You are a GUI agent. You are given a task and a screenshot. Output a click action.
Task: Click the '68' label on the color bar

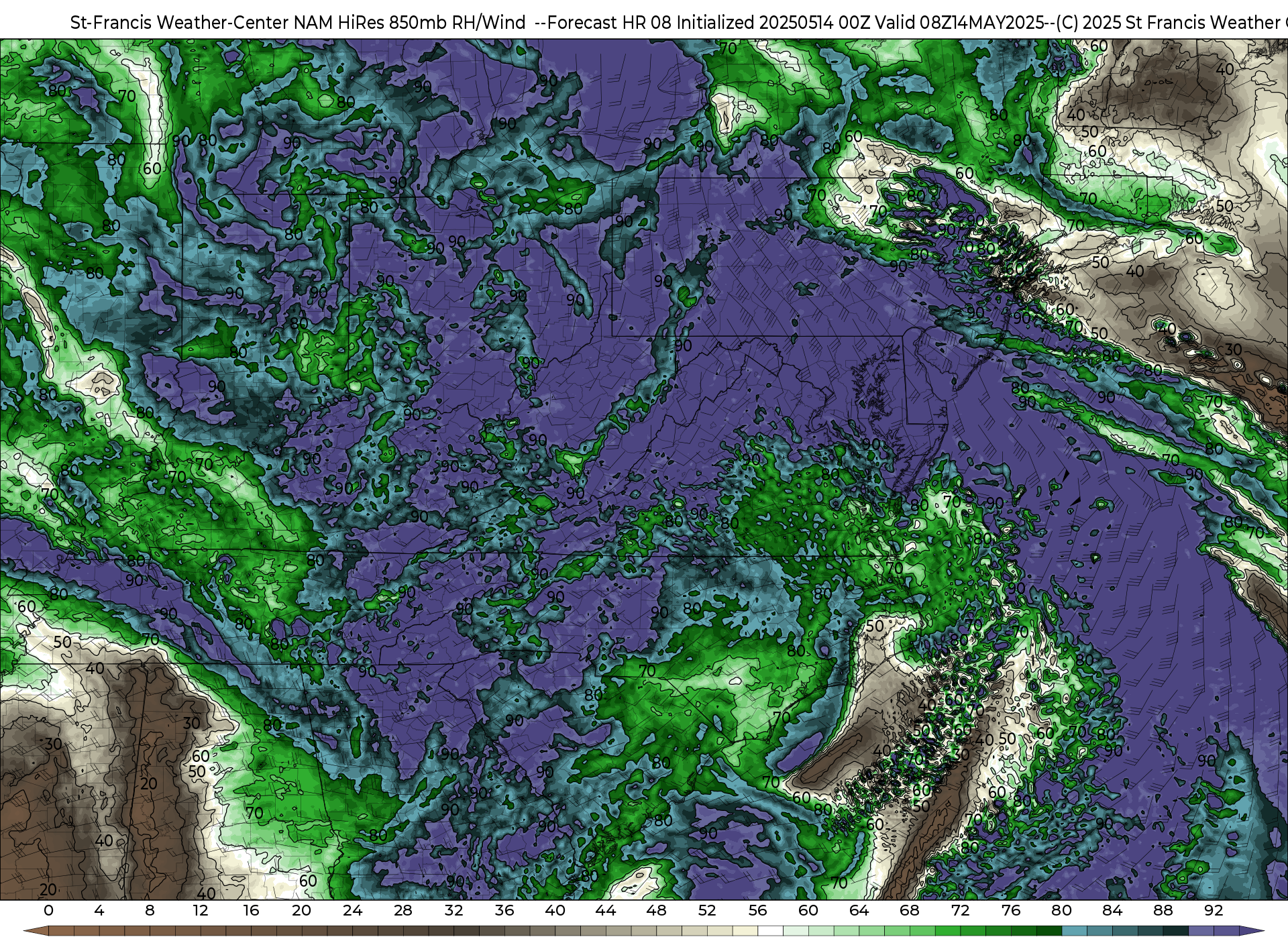[x=910, y=910]
